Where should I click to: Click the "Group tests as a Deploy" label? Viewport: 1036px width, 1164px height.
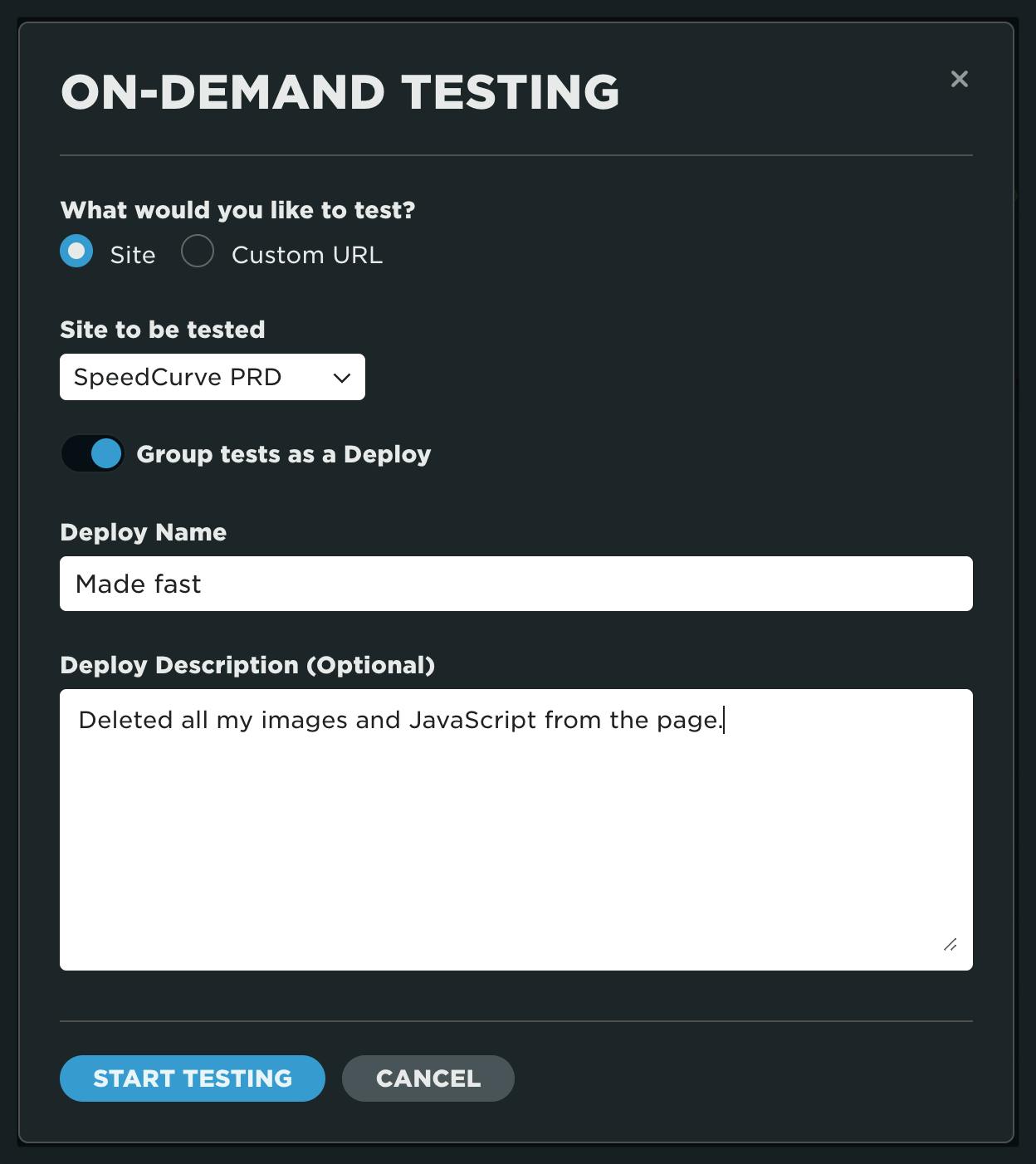[x=283, y=454]
